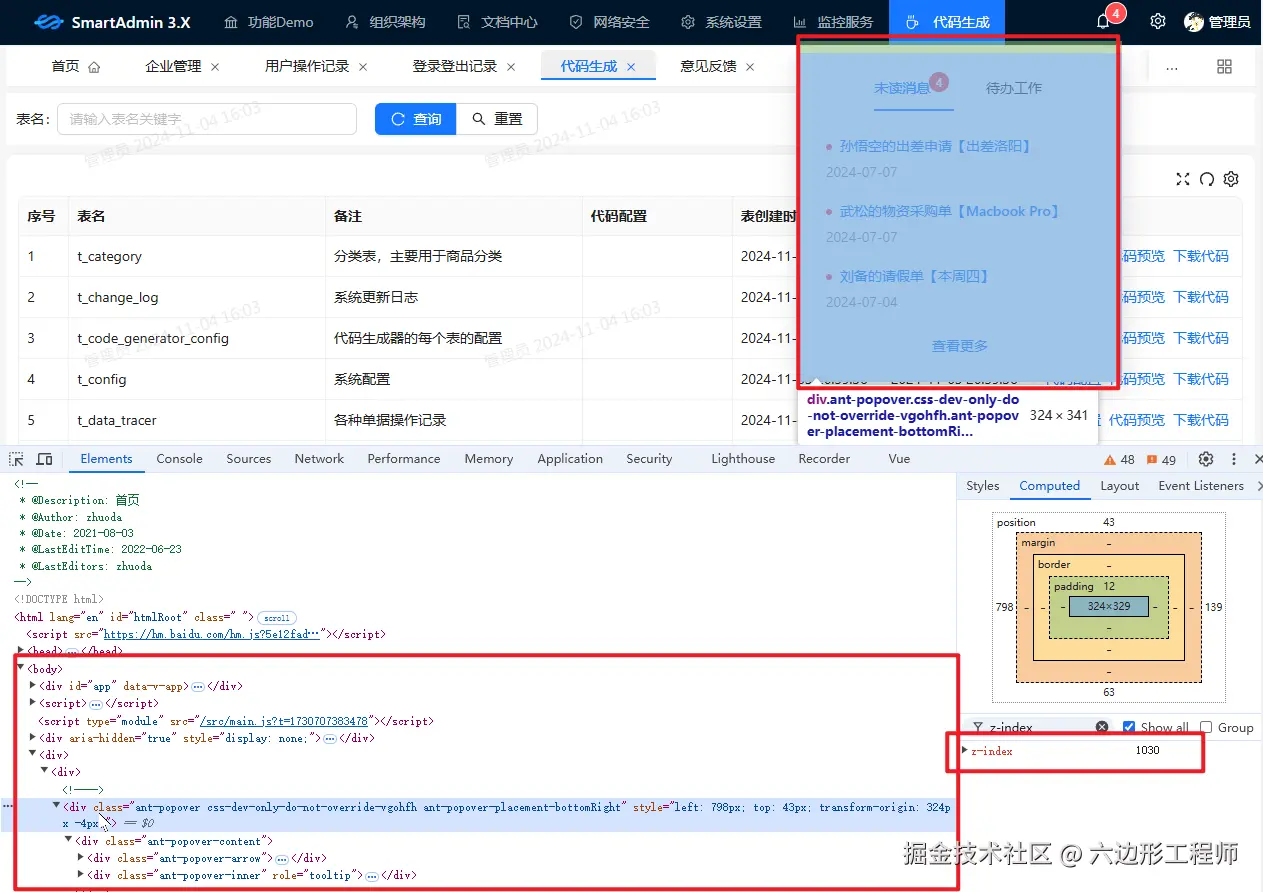The image size is (1263, 892).
Task: Click the hm.baidu.com script link
Action: [x=212, y=634]
